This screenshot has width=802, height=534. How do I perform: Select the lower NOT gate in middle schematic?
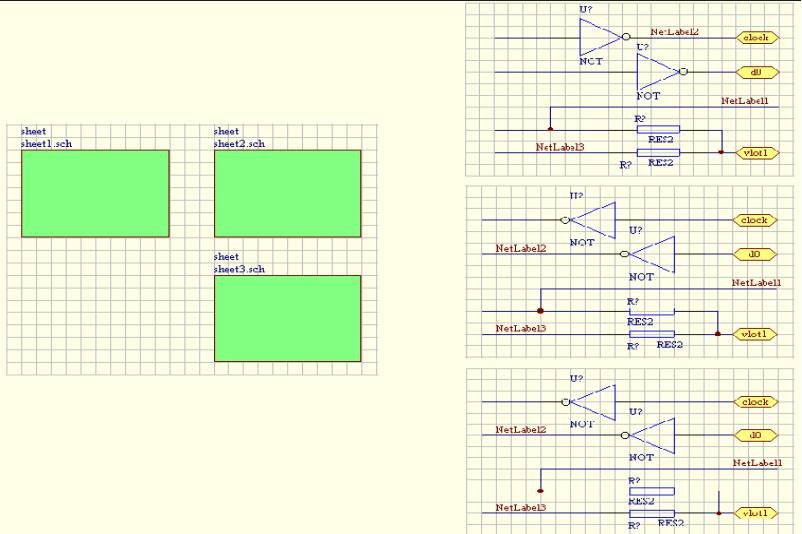tap(652, 254)
